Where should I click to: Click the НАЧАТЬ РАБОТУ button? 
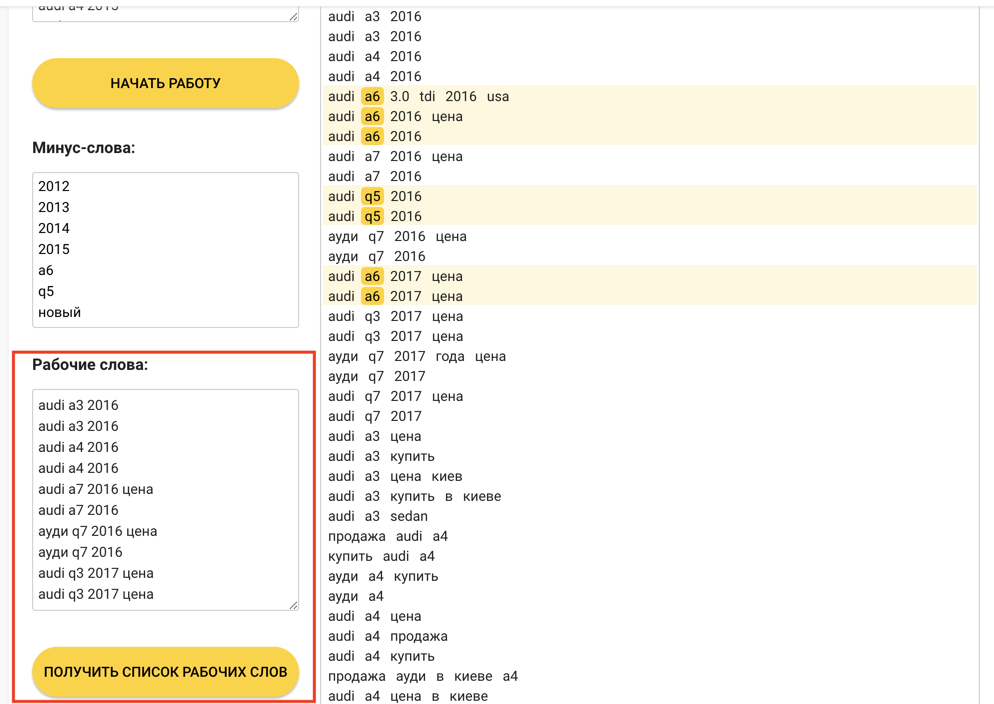click(x=165, y=83)
